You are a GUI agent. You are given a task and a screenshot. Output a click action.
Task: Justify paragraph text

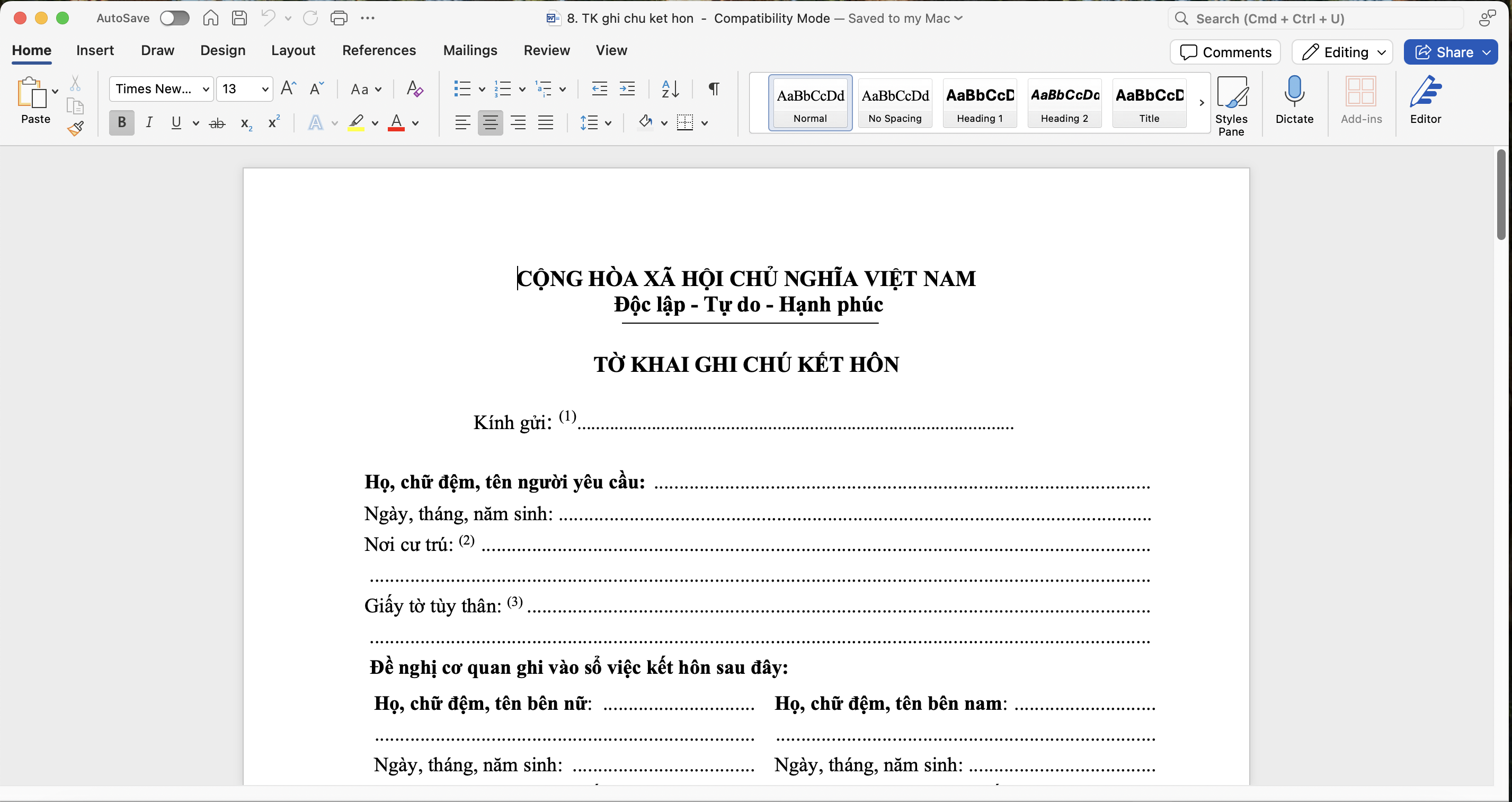(546, 122)
